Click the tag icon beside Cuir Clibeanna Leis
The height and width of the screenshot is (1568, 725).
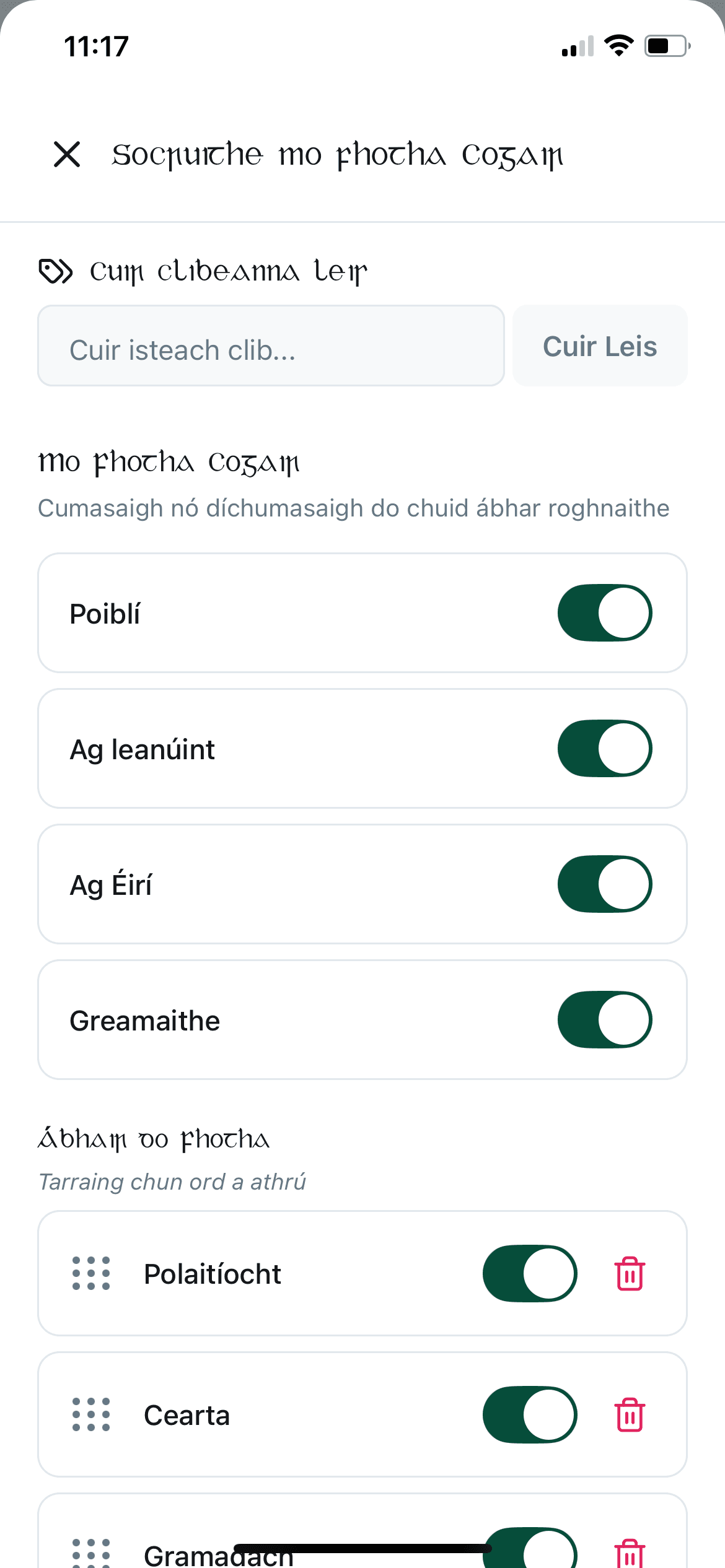click(56, 269)
